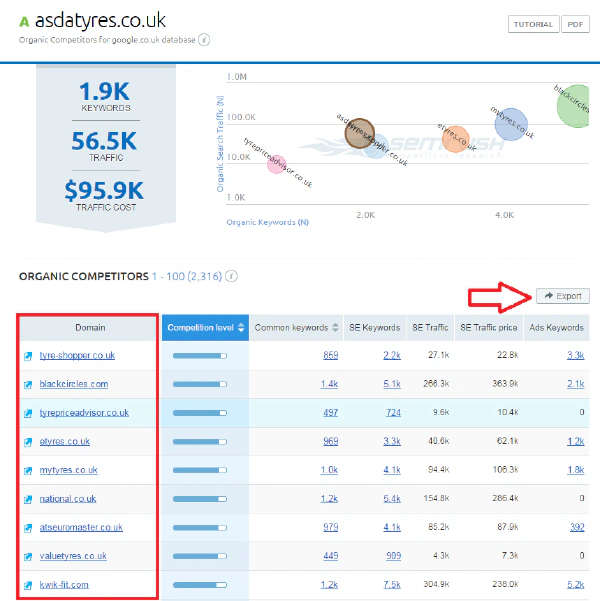600x601 pixels.
Task: Open the national.co.uk domain link
Action: [67, 499]
